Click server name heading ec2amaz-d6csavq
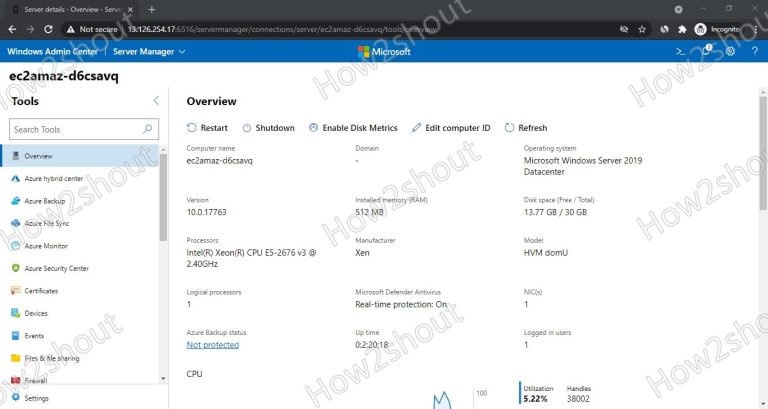The height and width of the screenshot is (409, 768). [64, 76]
